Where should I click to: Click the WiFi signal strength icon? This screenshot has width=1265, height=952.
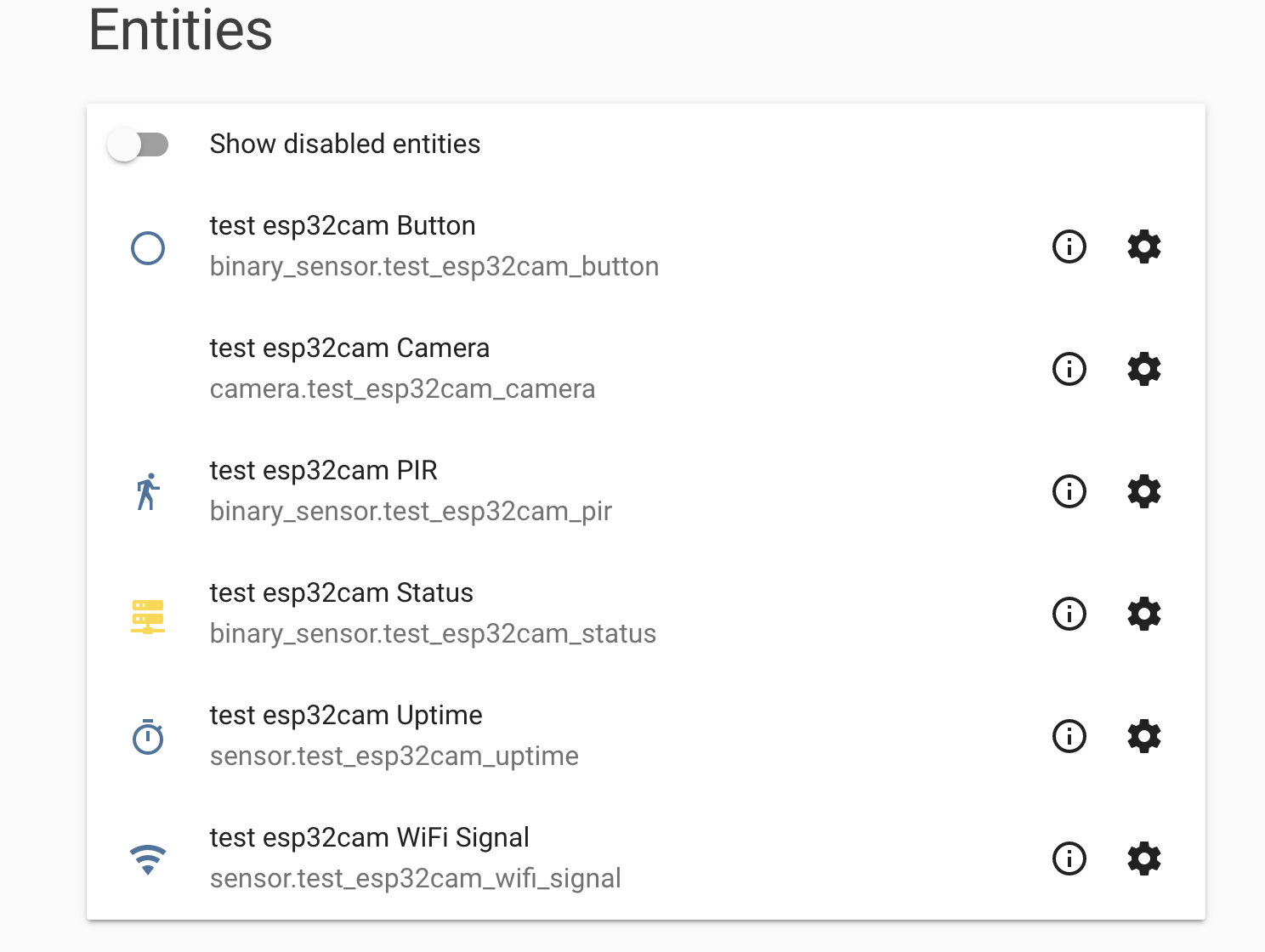[148, 859]
